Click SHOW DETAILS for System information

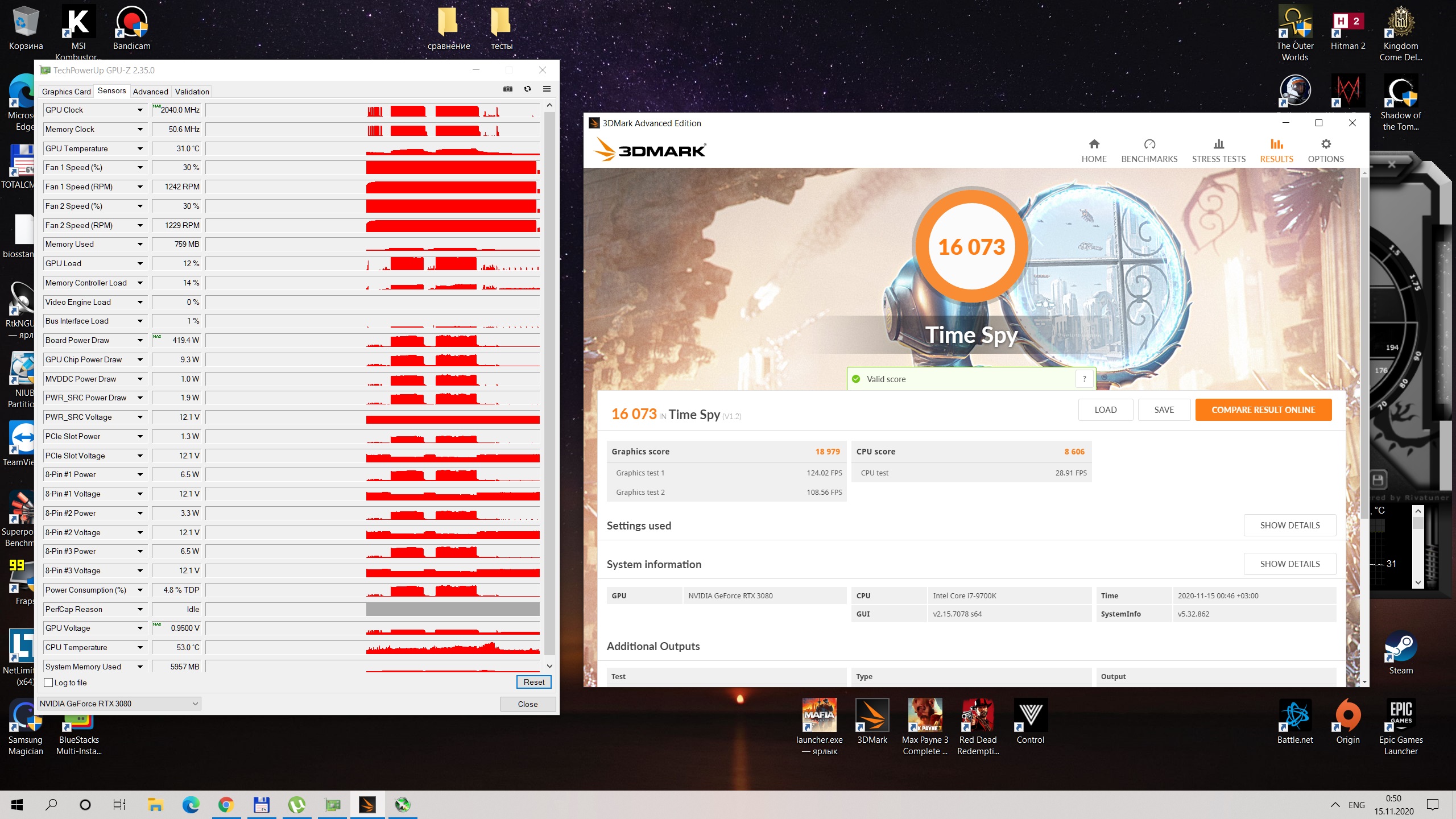(x=1289, y=564)
